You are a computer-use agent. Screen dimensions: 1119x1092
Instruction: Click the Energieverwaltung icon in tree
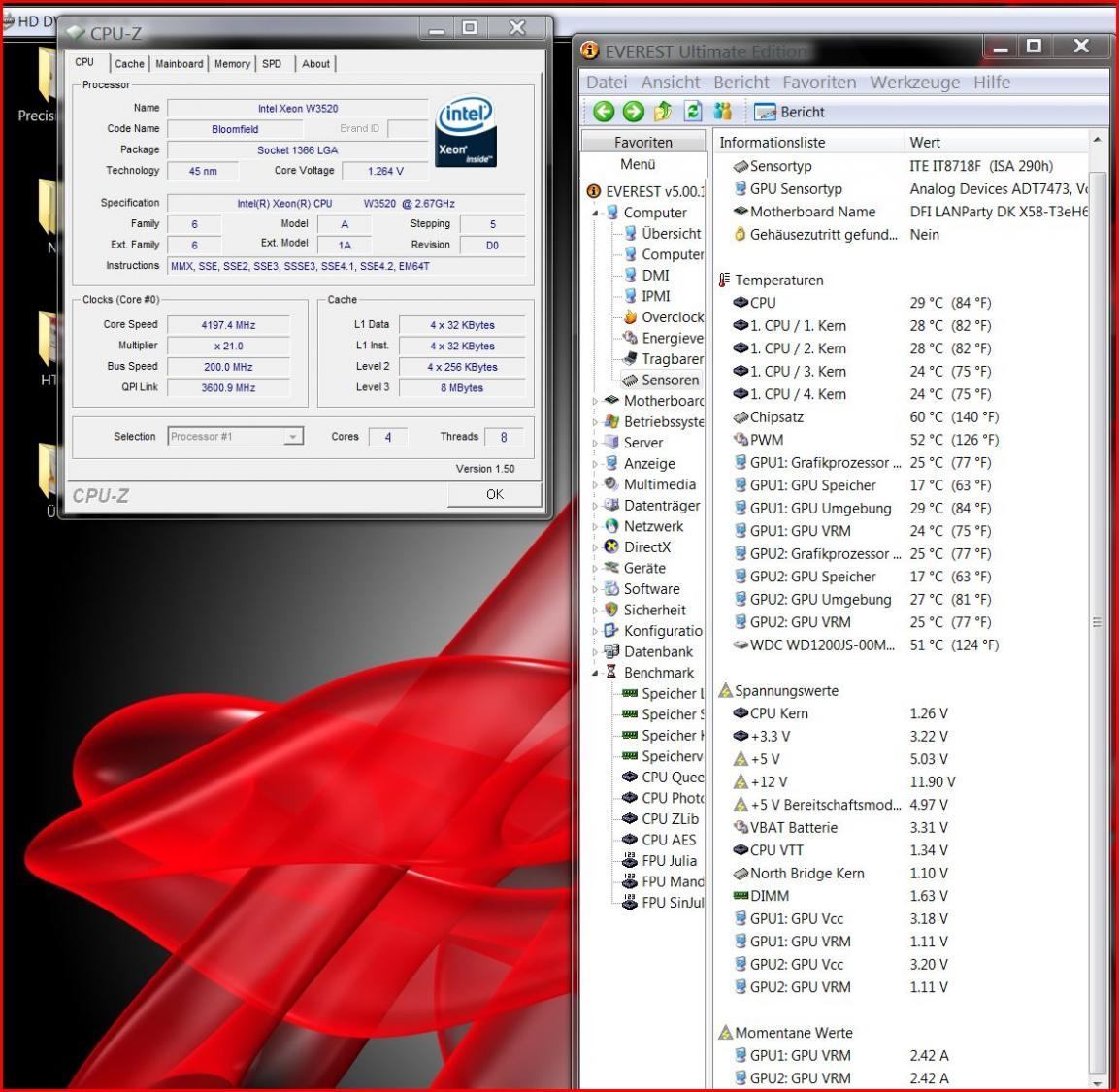pos(630,338)
